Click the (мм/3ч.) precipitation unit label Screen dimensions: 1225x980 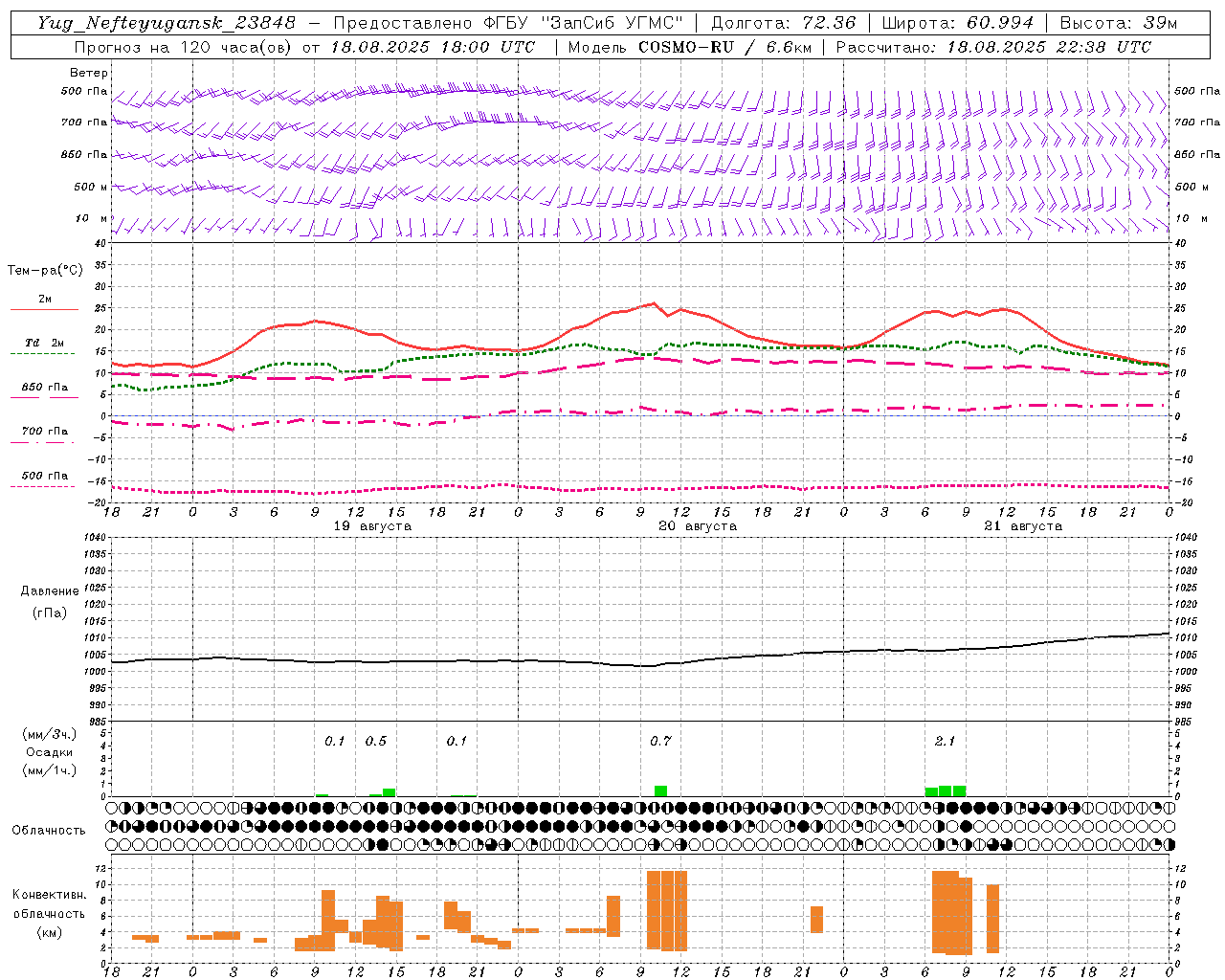(49, 734)
